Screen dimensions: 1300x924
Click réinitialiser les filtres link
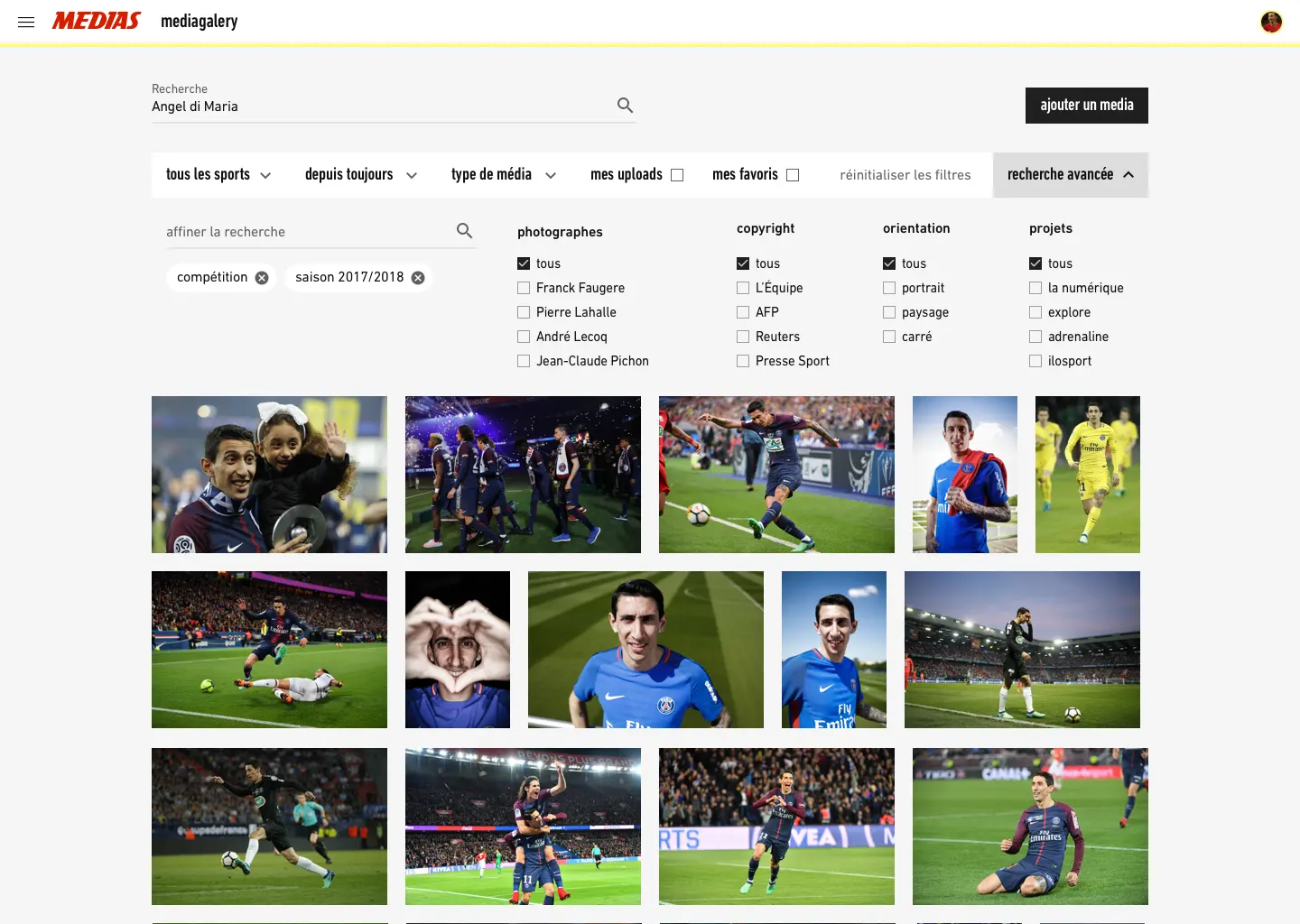905,175
